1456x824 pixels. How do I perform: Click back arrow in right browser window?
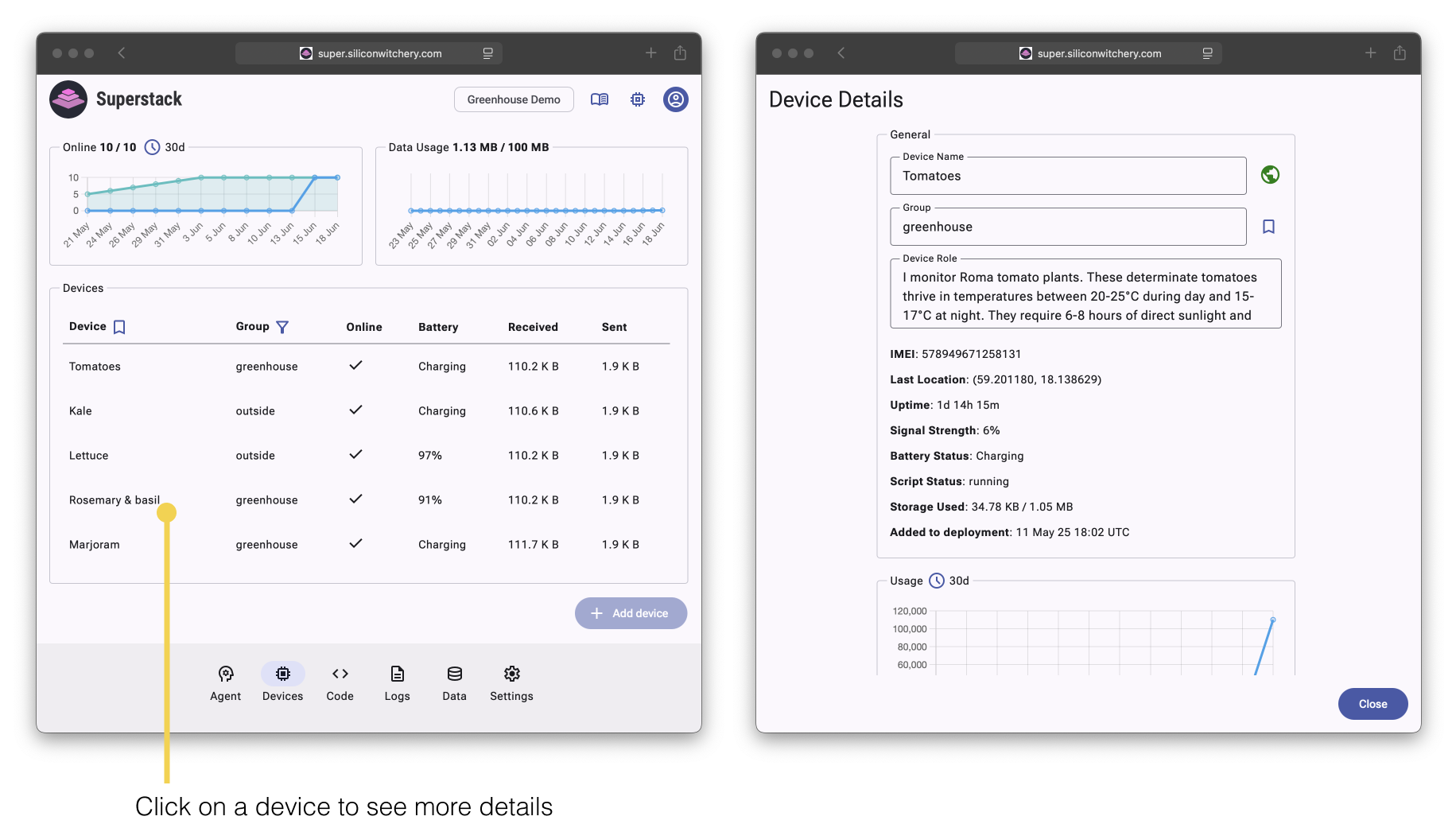click(841, 53)
